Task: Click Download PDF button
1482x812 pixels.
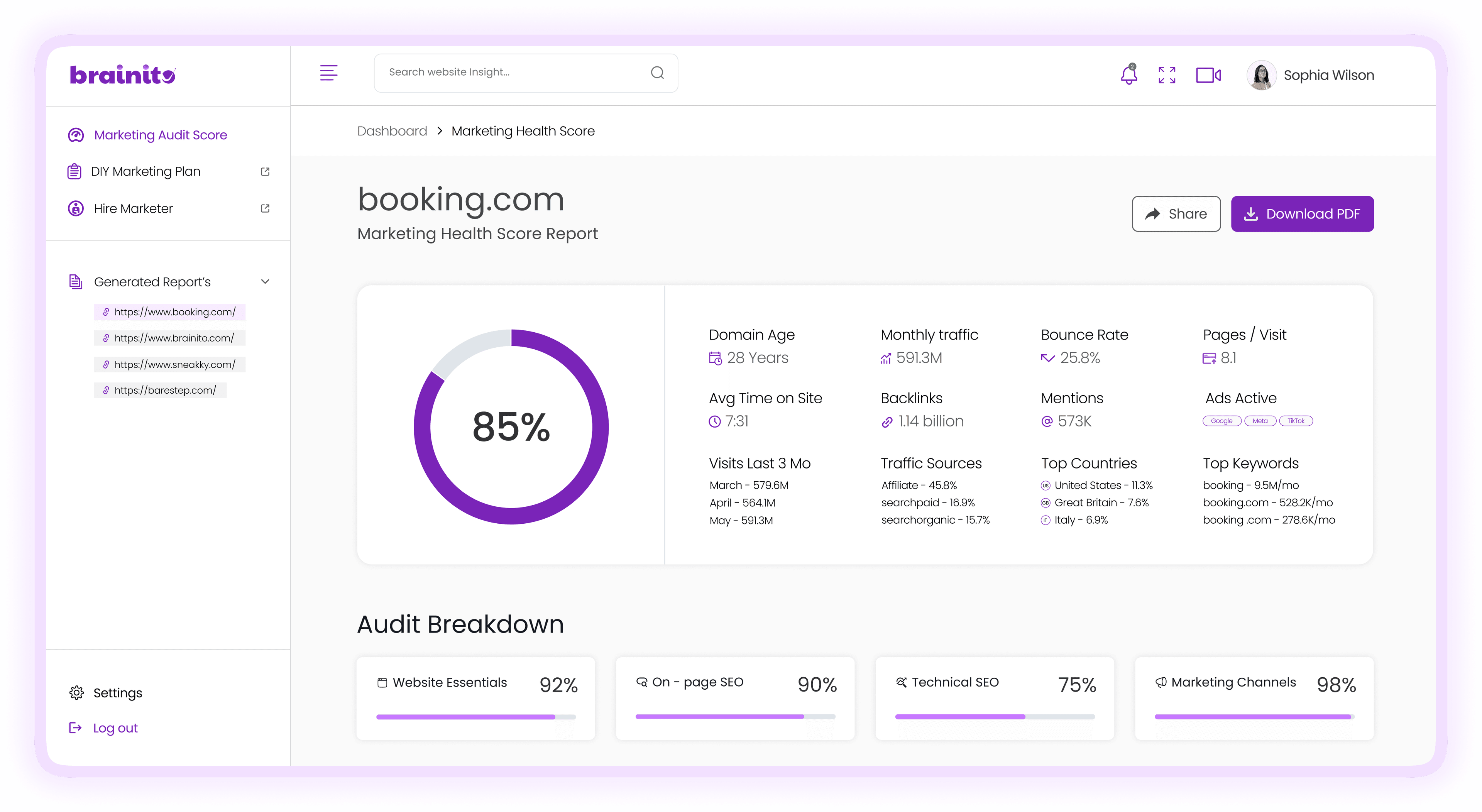Action: [x=1302, y=214]
